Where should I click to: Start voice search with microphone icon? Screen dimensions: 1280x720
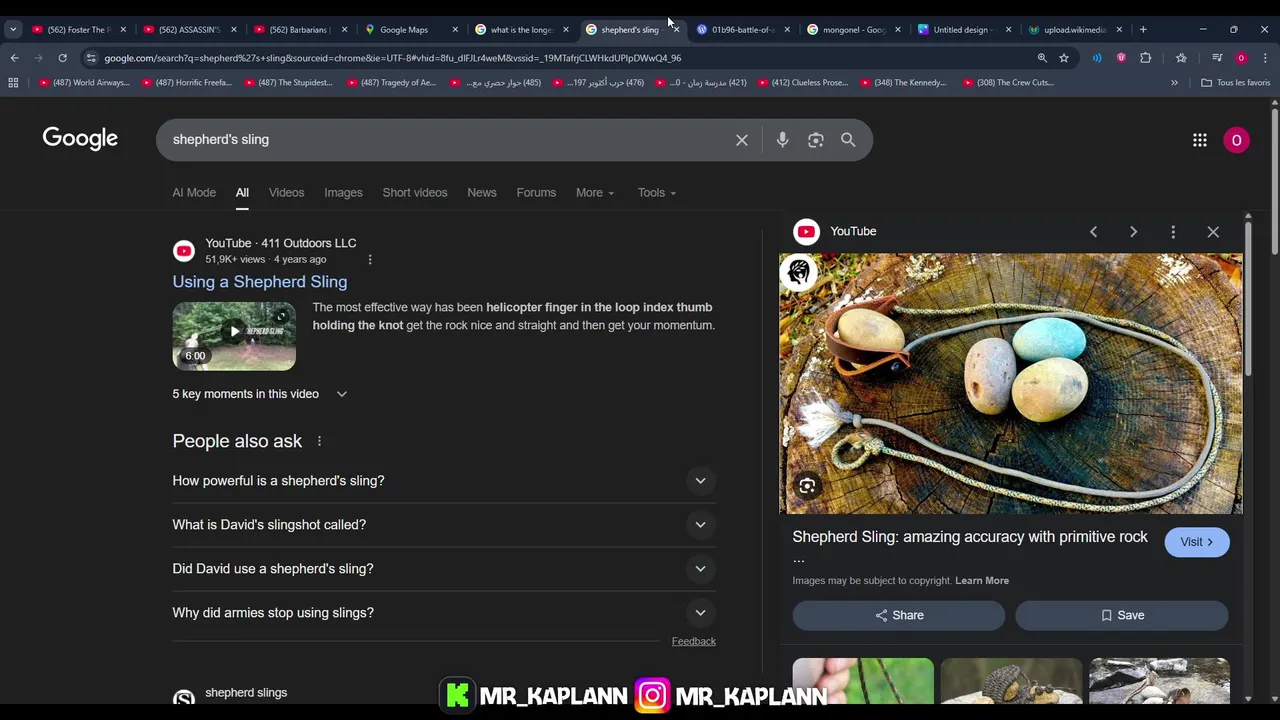783,140
